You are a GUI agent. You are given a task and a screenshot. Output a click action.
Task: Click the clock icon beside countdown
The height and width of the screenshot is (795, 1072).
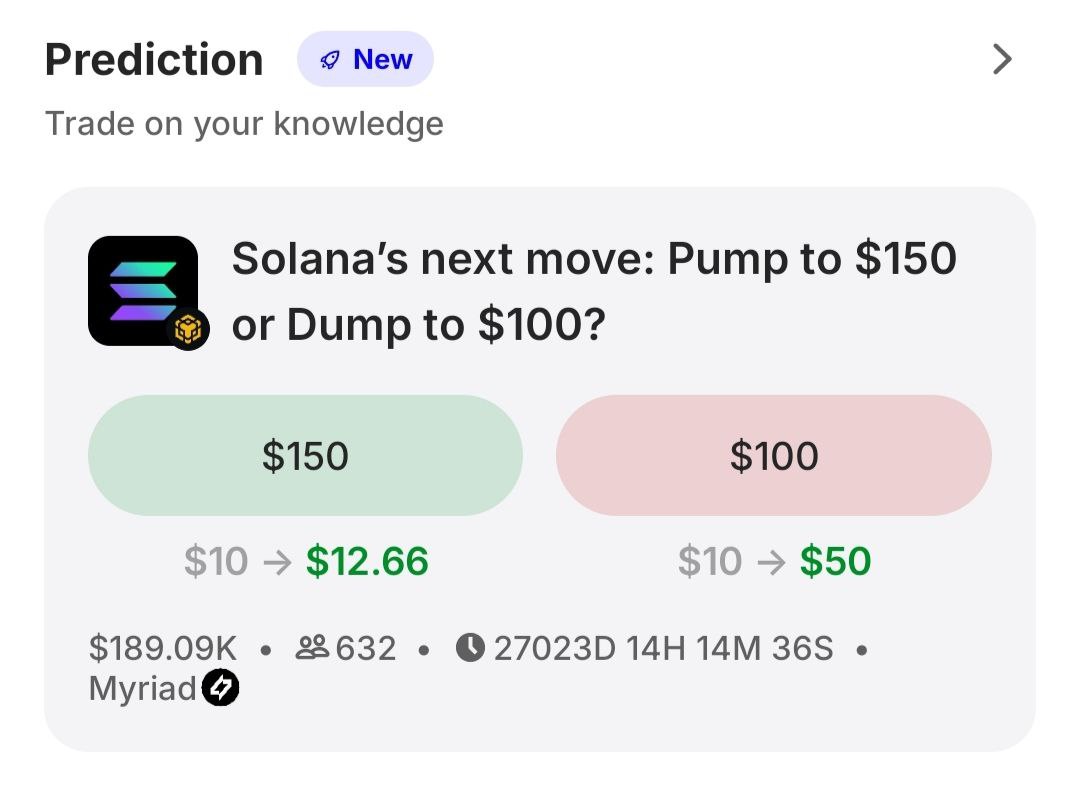[470, 649]
